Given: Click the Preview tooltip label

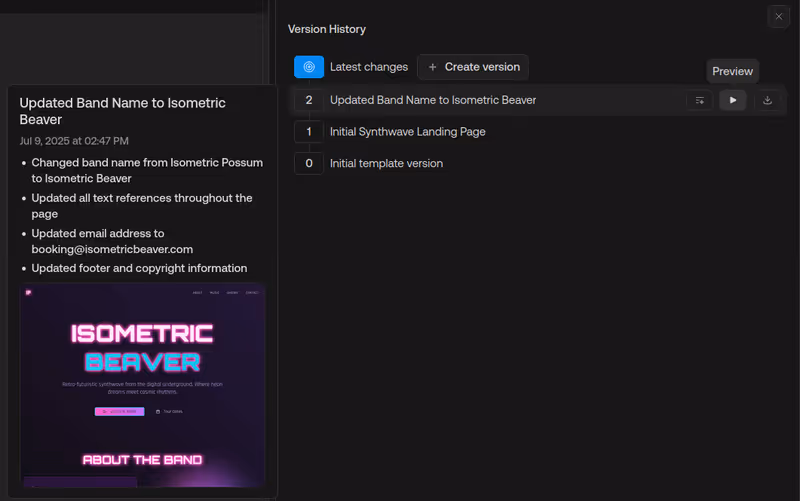Looking at the screenshot, I should 732,71.
